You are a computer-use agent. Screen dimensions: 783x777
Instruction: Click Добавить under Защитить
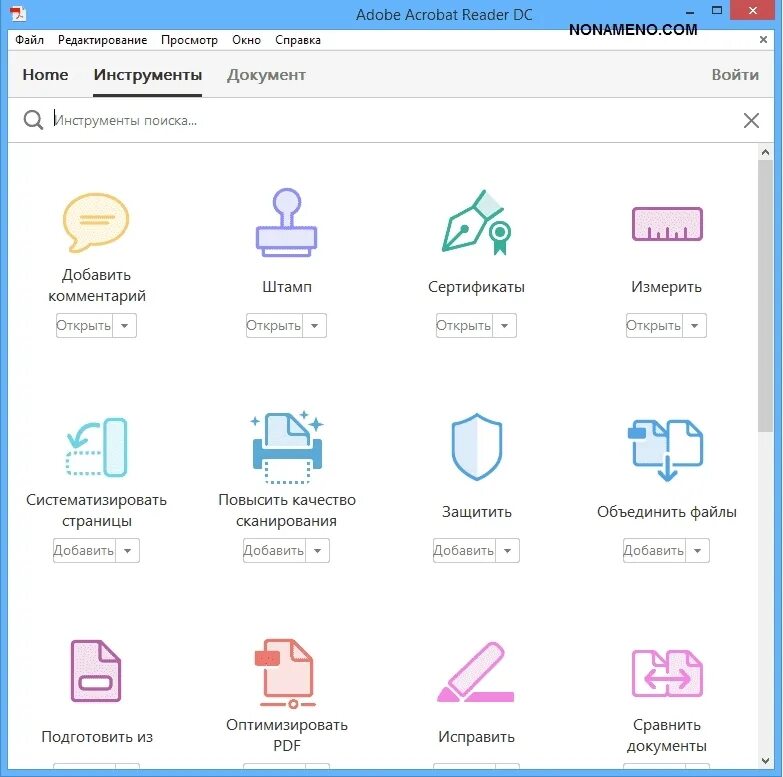tap(464, 550)
